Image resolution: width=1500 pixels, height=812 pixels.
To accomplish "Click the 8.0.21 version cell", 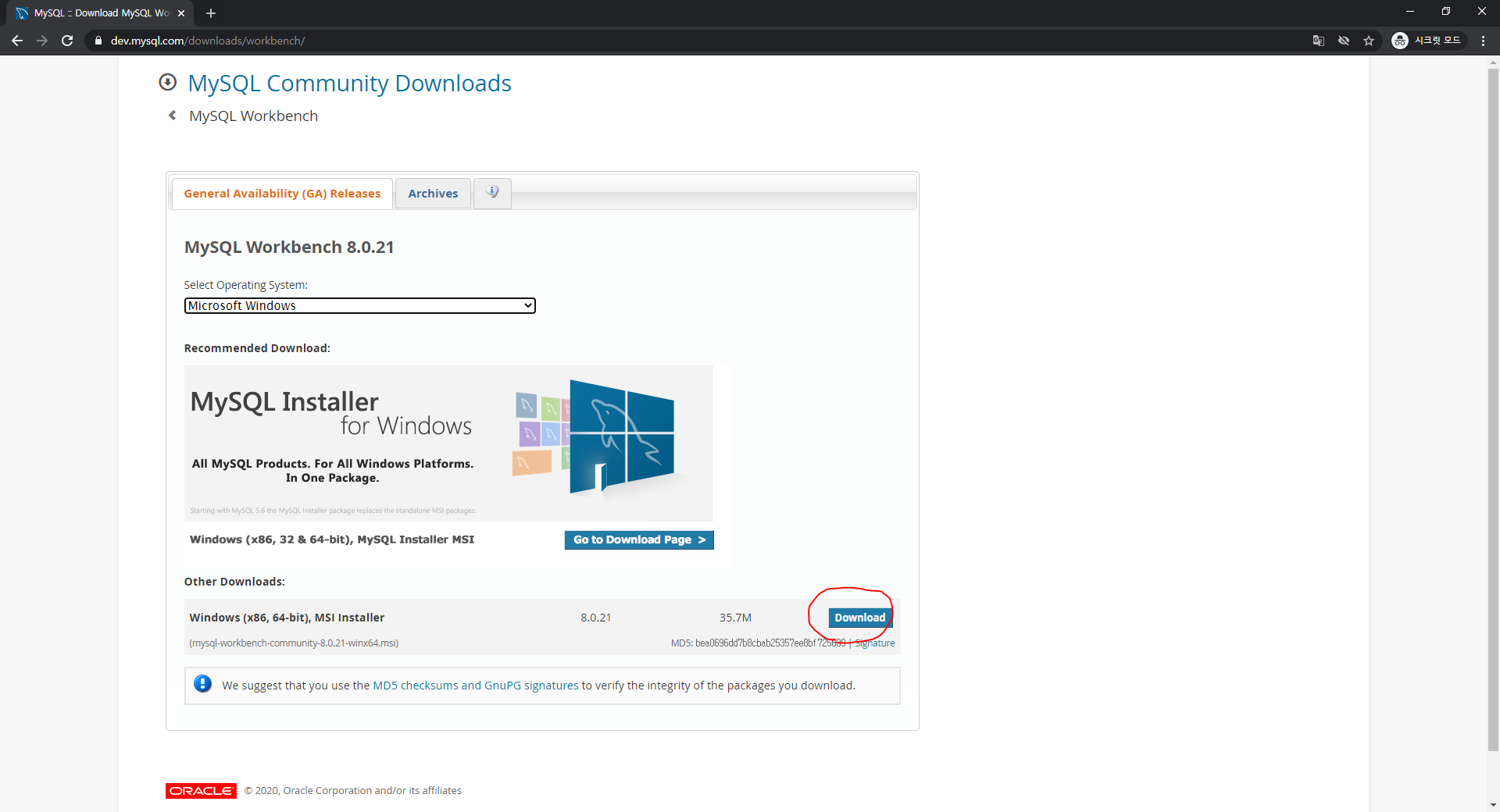I will click(x=596, y=618).
